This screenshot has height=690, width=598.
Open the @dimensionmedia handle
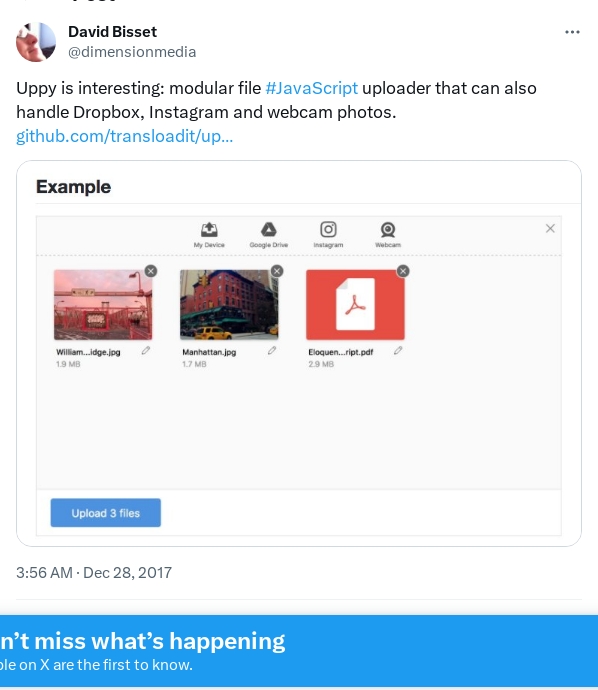point(132,52)
